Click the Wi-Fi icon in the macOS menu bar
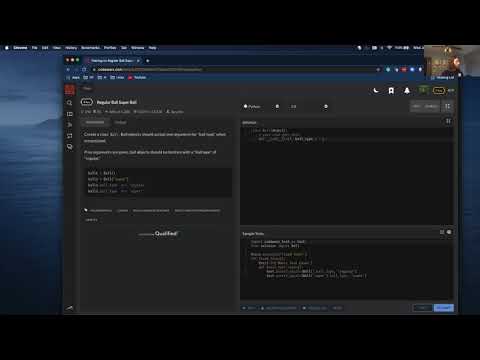Image resolution: width=480 pixels, height=360 pixels. (x=389, y=48)
